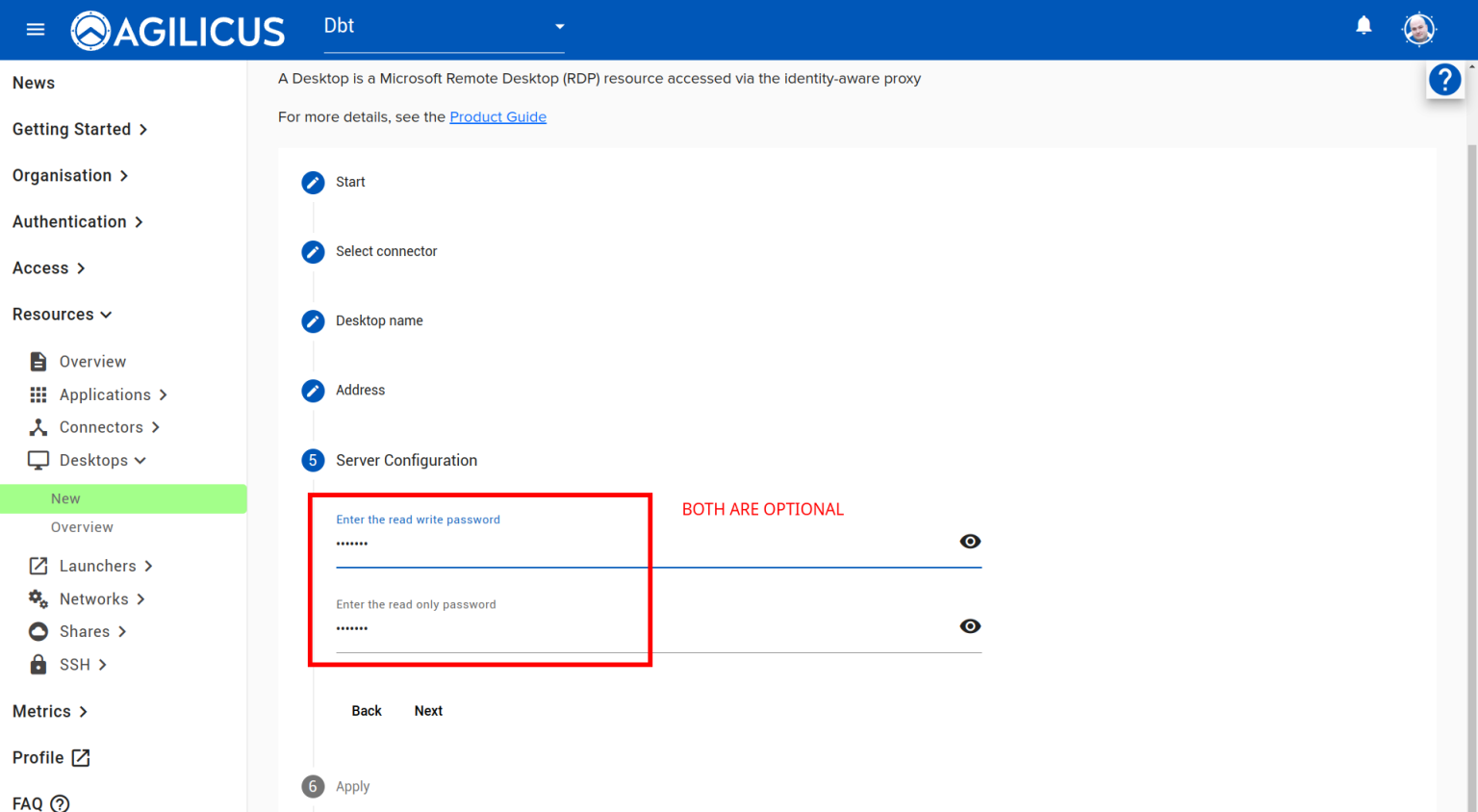Click the notifications bell icon
This screenshot has width=1478, height=812.
[x=1363, y=26]
